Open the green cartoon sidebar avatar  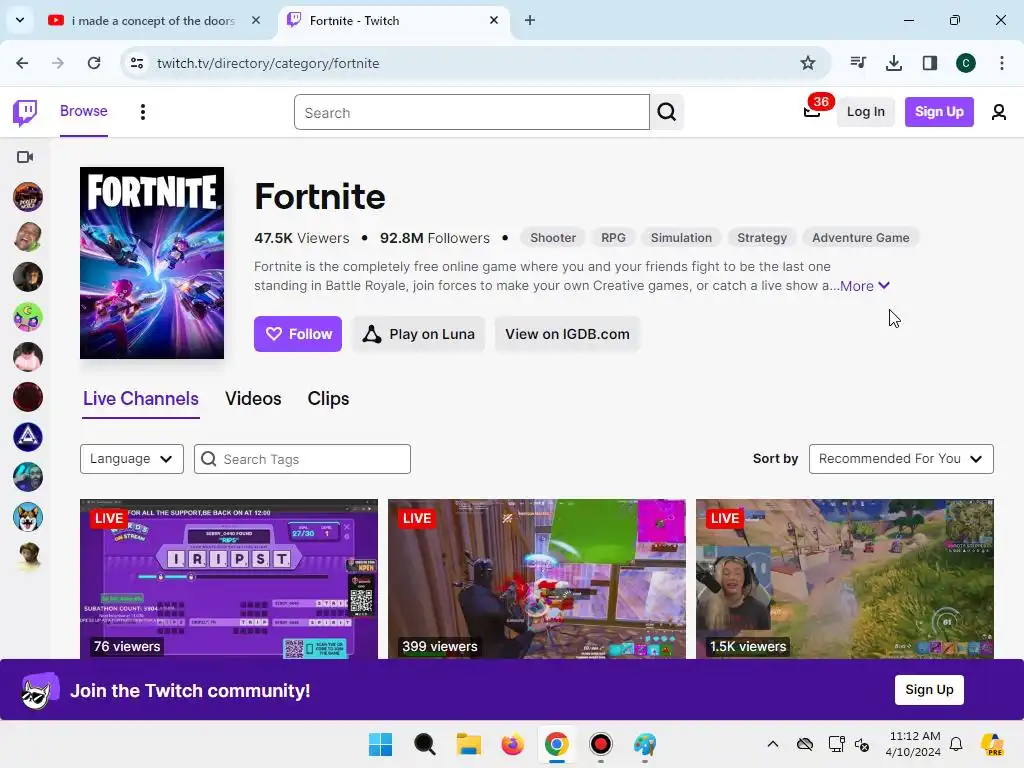point(28,317)
